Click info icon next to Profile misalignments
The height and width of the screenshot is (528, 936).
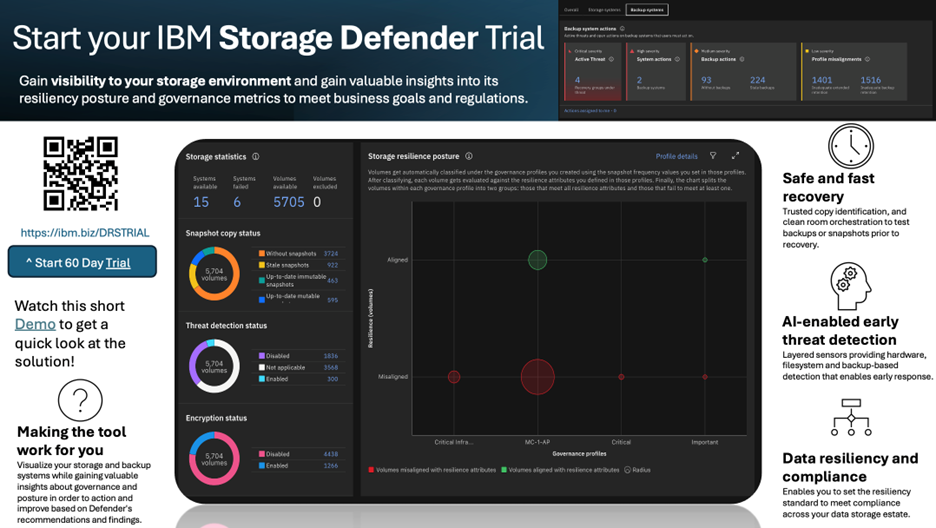pyautogui.click(x=867, y=59)
